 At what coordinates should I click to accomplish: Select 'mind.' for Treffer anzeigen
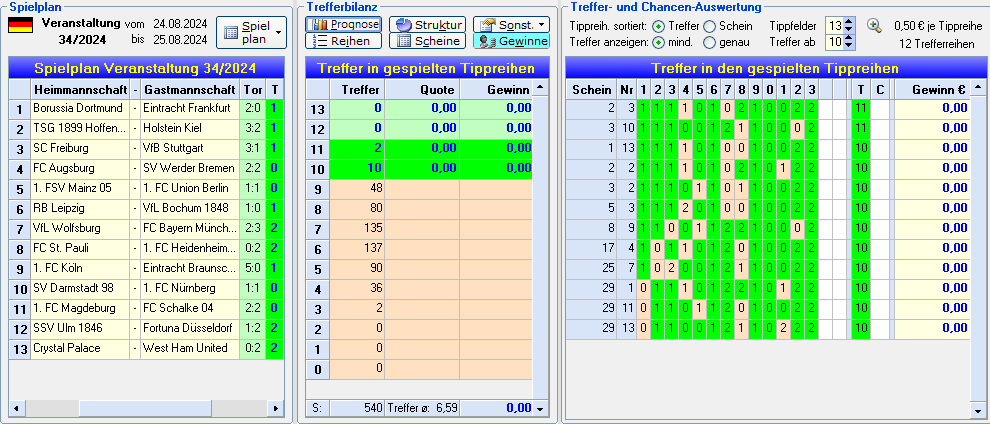658,42
